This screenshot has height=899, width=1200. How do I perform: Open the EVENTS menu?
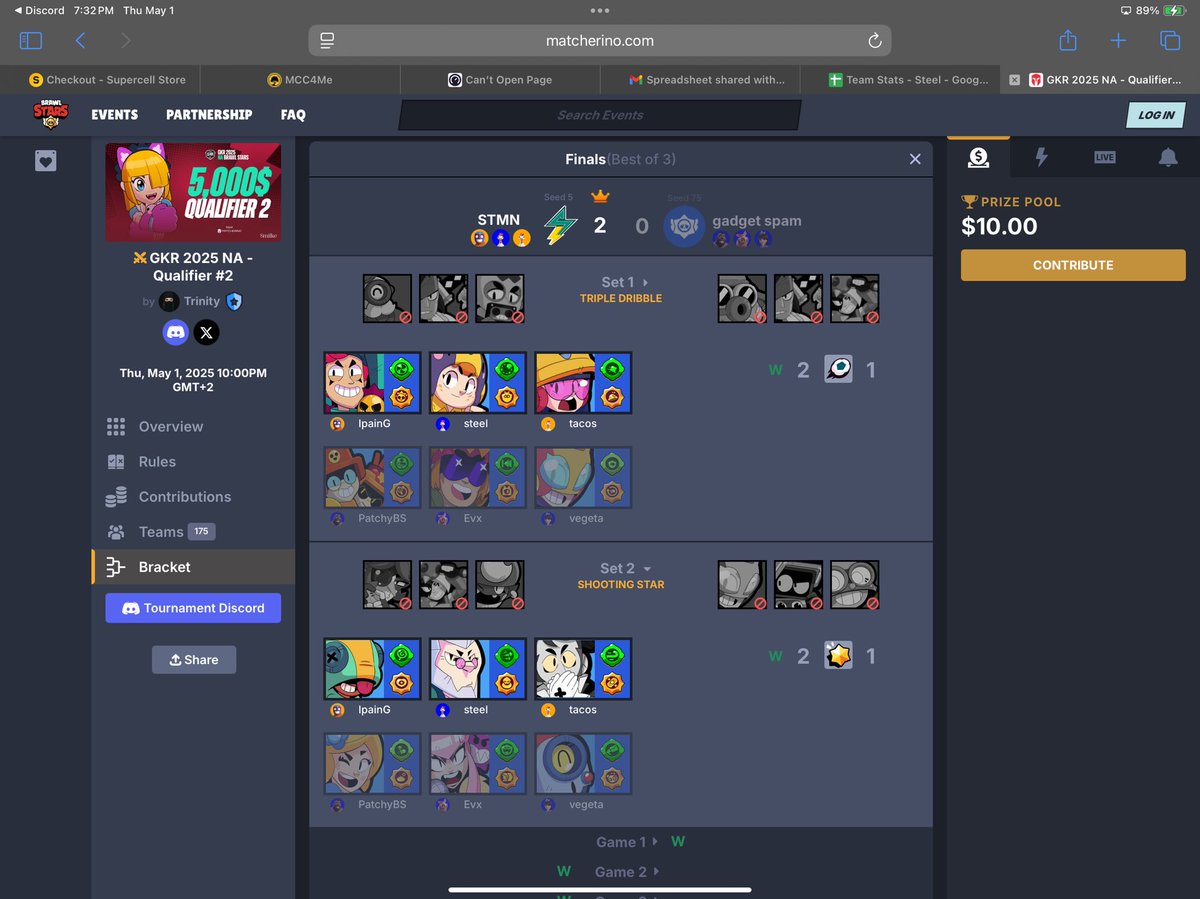pyautogui.click(x=115, y=115)
